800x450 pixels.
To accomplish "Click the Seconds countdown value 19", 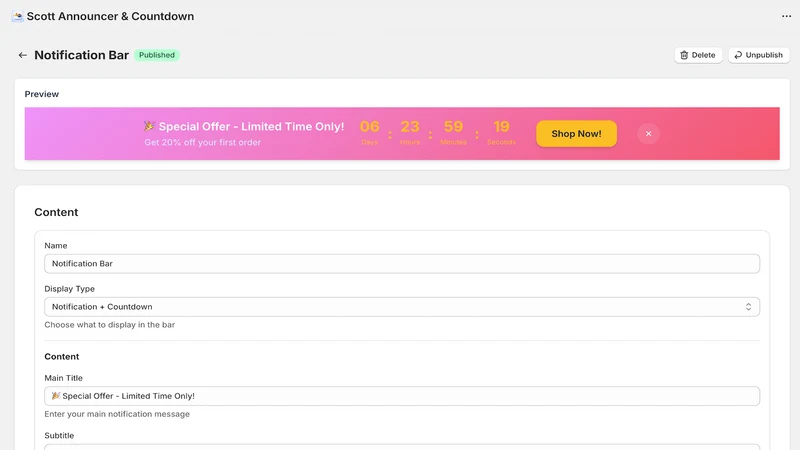I will [x=501, y=127].
